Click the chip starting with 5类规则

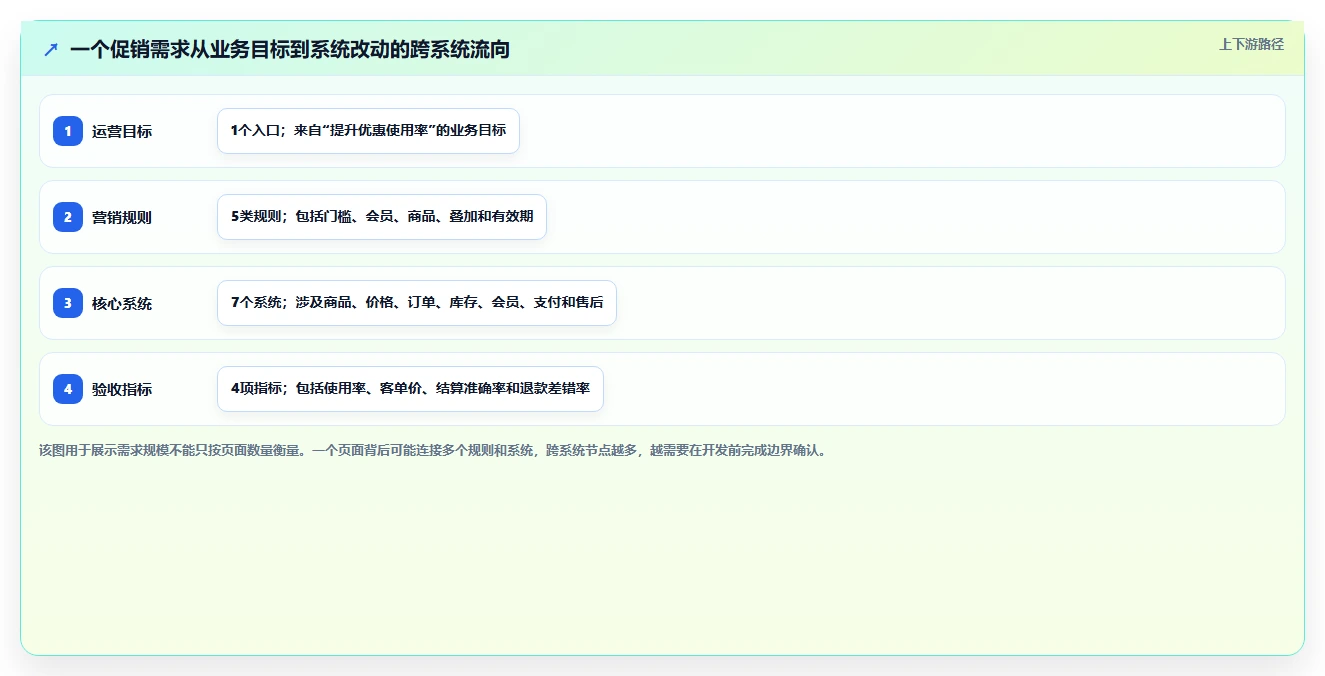382,217
